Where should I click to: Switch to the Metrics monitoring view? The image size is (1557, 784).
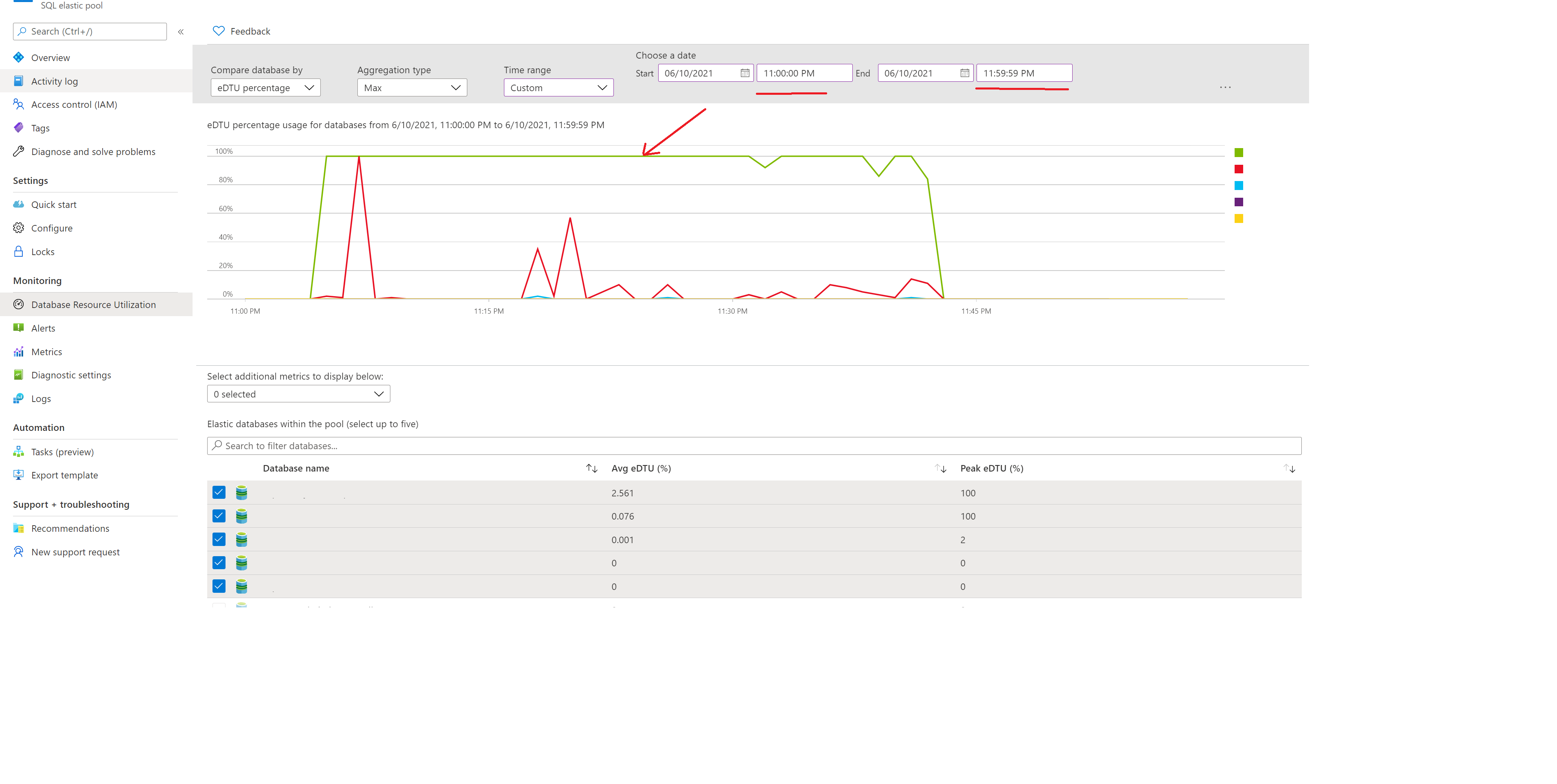(x=46, y=351)
